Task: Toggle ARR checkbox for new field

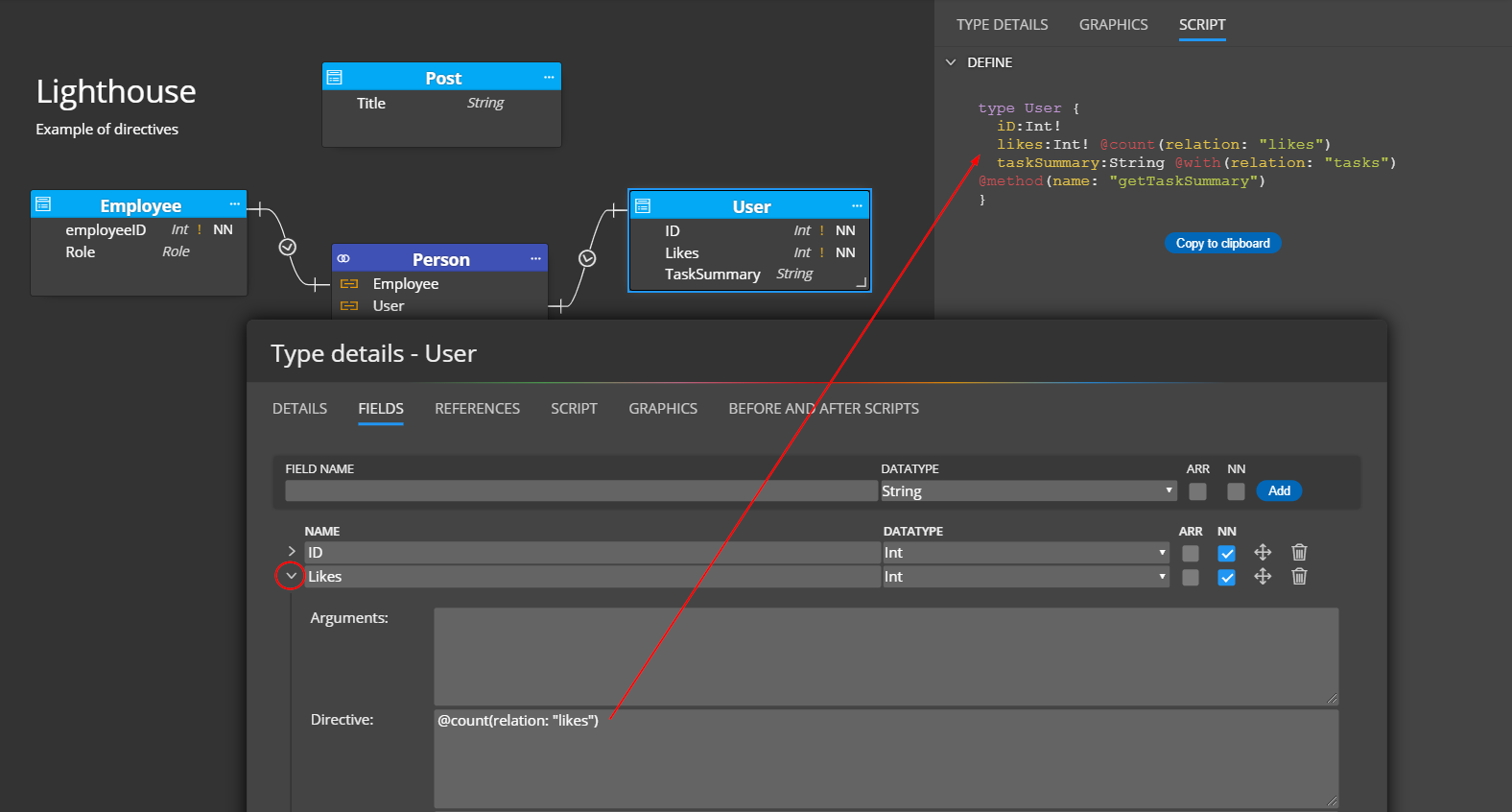Action: click(1197, 491)
